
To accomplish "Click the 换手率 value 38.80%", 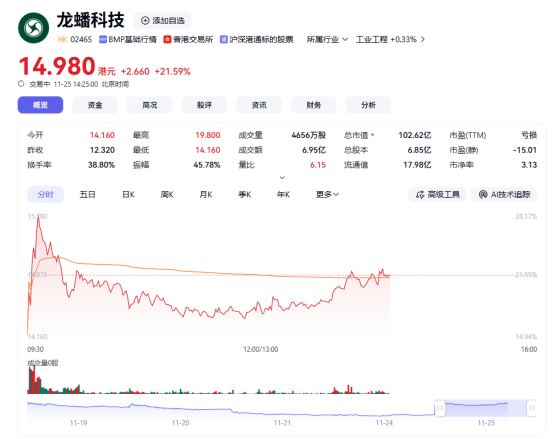I will coord(101,165).
